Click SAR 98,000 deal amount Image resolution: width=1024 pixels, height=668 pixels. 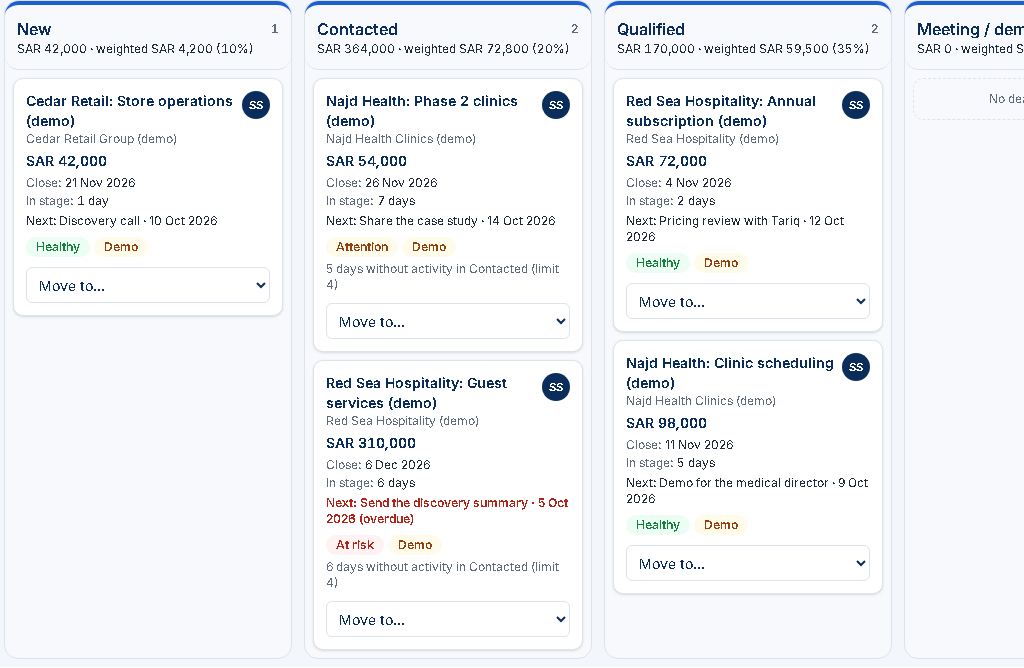click(x=666, y=423)
